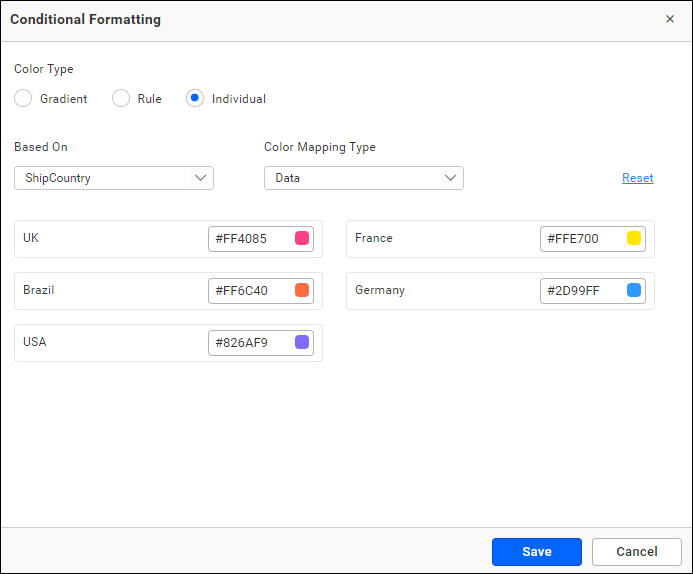Viewport: 693px width, 574px height.
Task: Select the Individual color type
Action: [195, 99]
